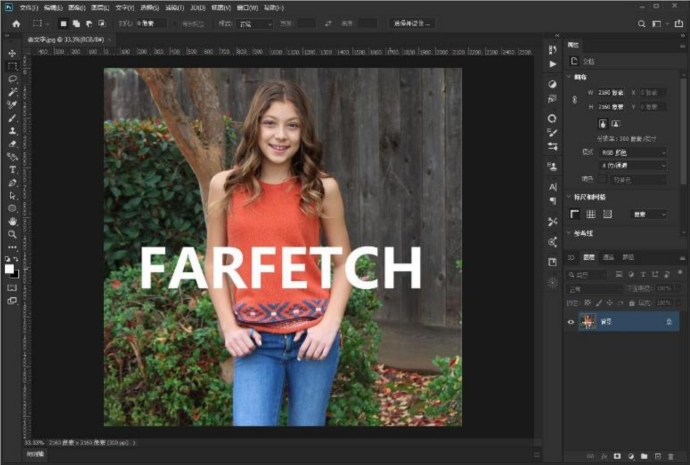The width and height of the screenshot is (690, 465).
Task: Select the Zoom magnifier tool
Action: (12, 234)
